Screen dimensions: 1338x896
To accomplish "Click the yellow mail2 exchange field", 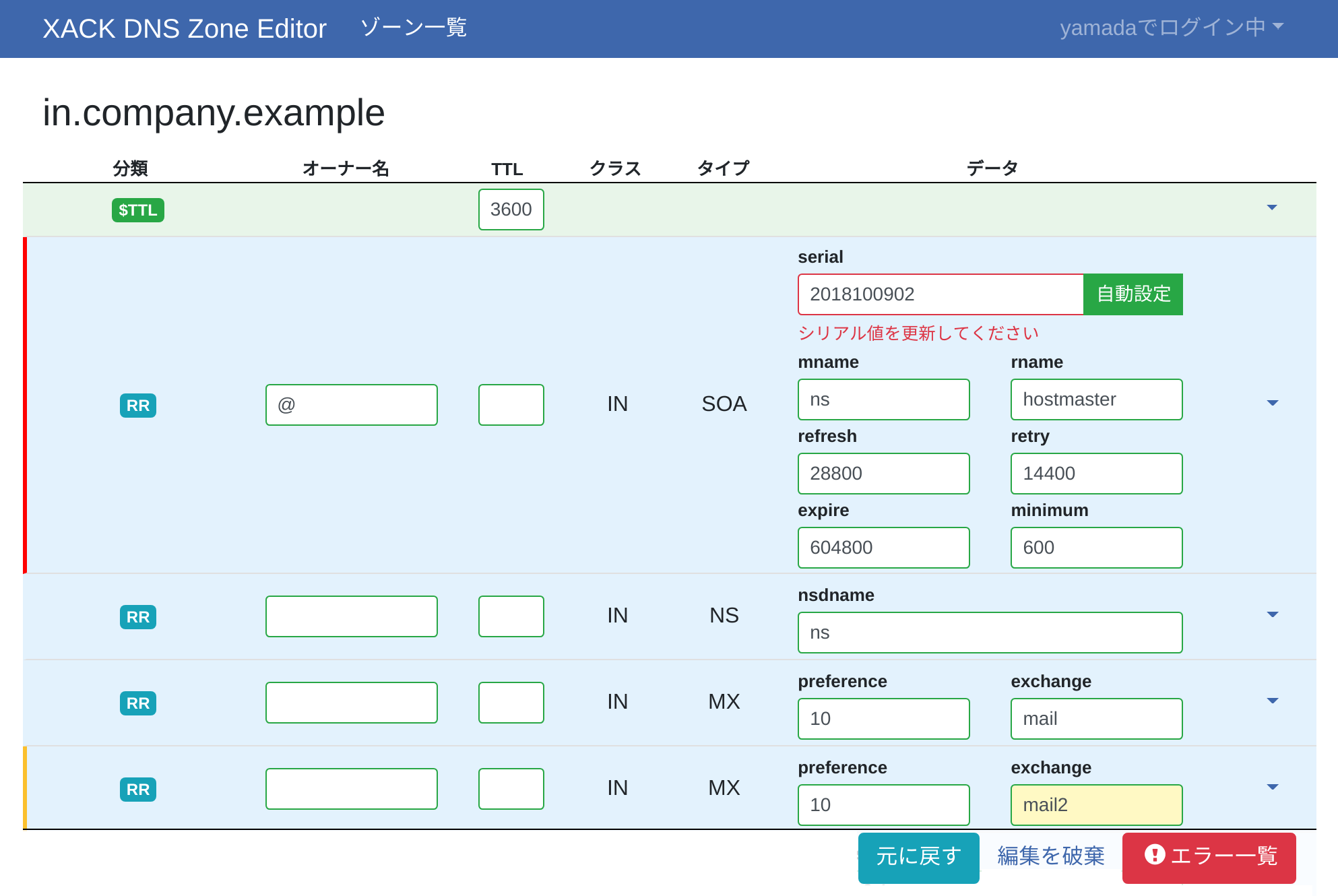I will pos(1096,805).
